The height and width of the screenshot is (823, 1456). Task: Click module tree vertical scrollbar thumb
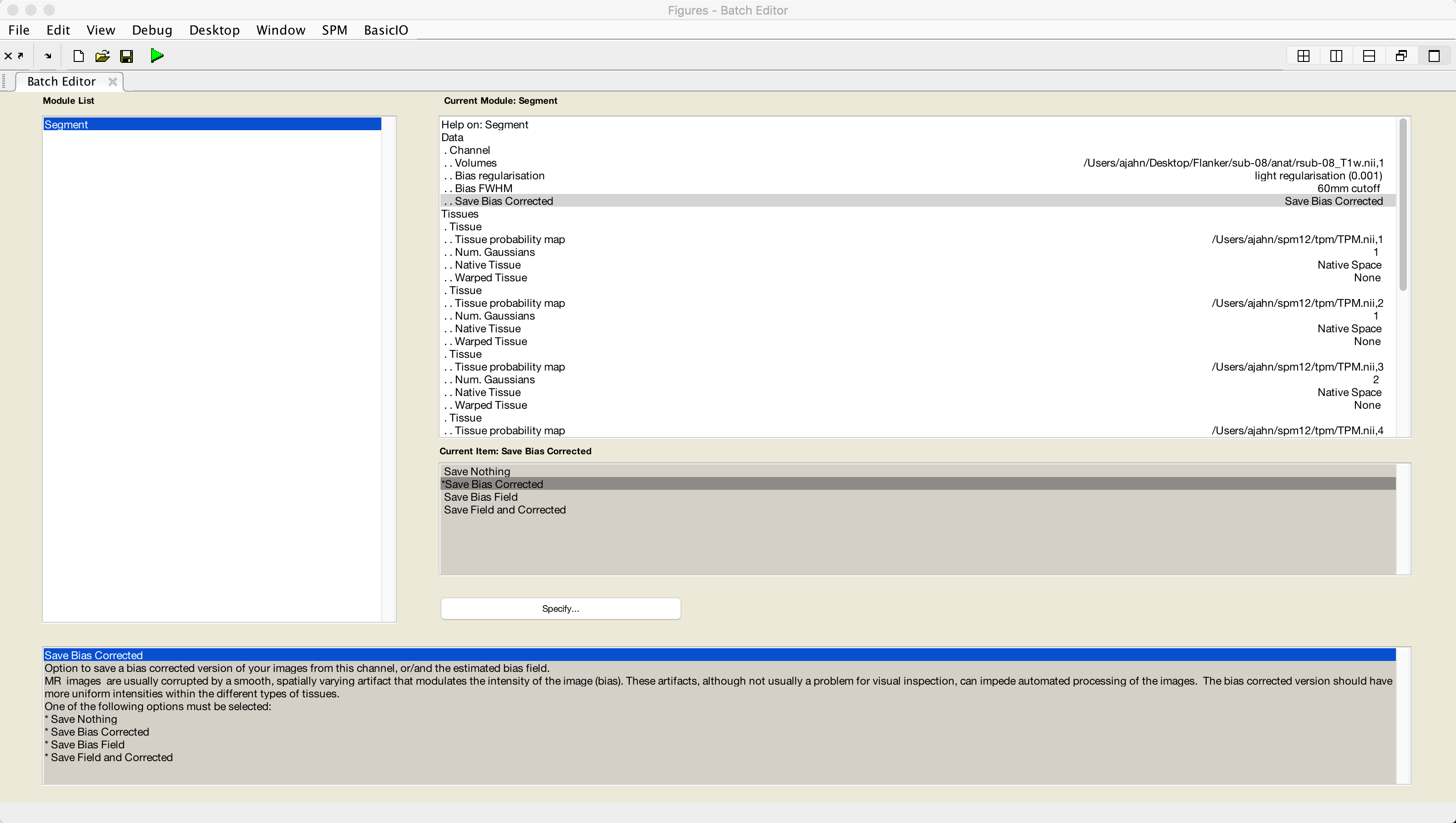pos(1403,205)
